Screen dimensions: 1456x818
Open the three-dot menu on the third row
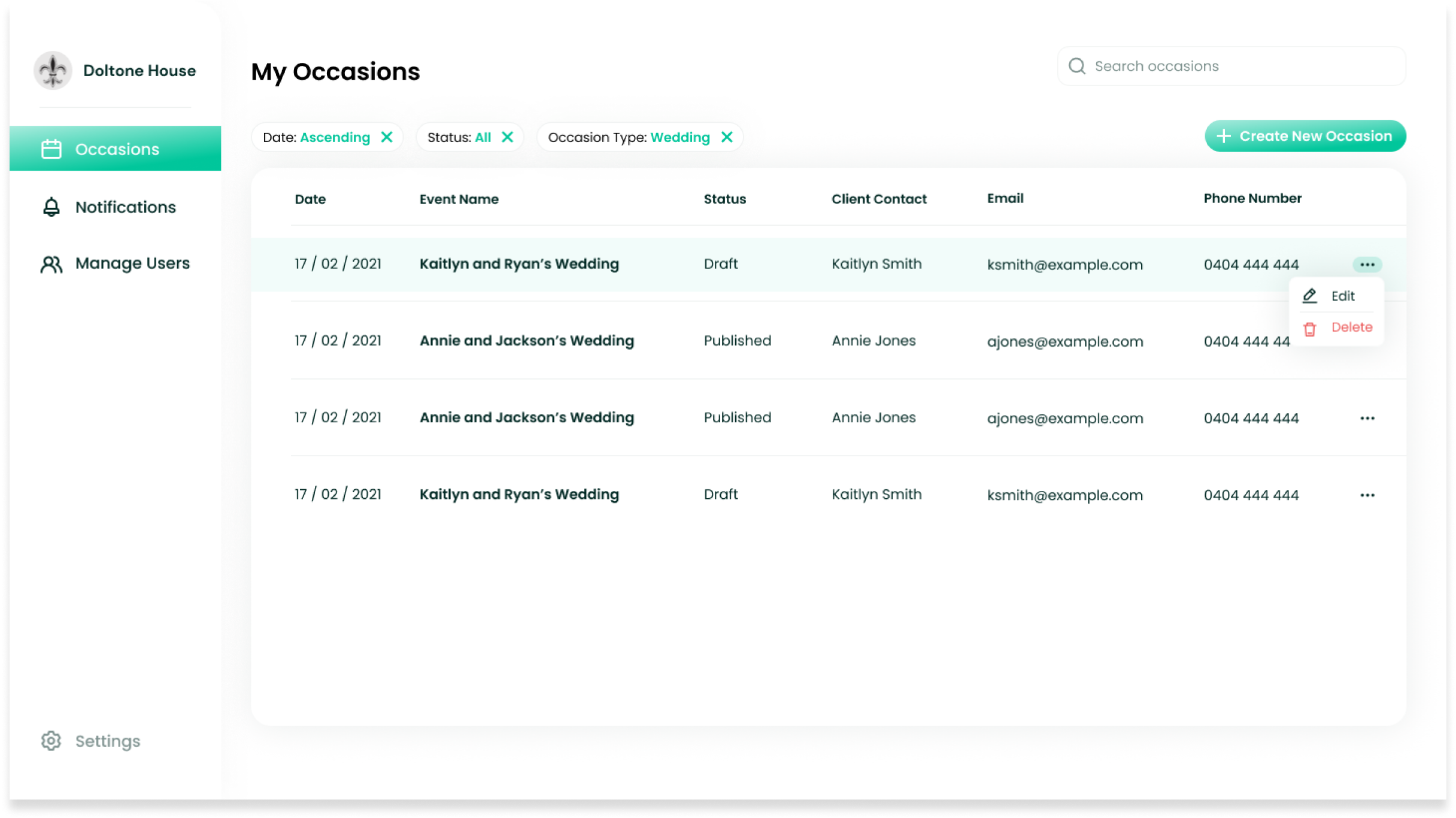click(1367, 418)
